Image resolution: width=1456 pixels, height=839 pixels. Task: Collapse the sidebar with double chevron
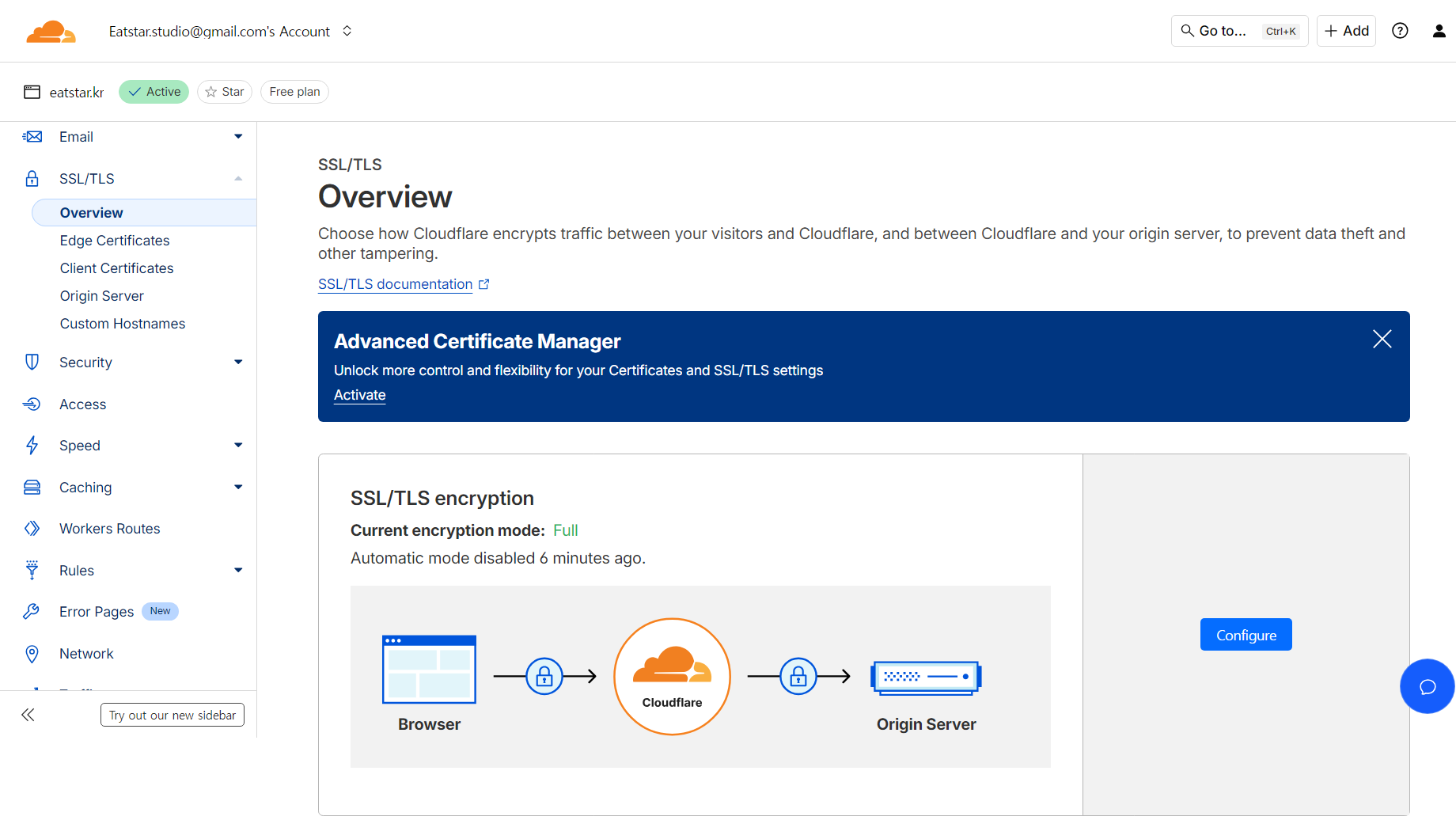[28, 715]
